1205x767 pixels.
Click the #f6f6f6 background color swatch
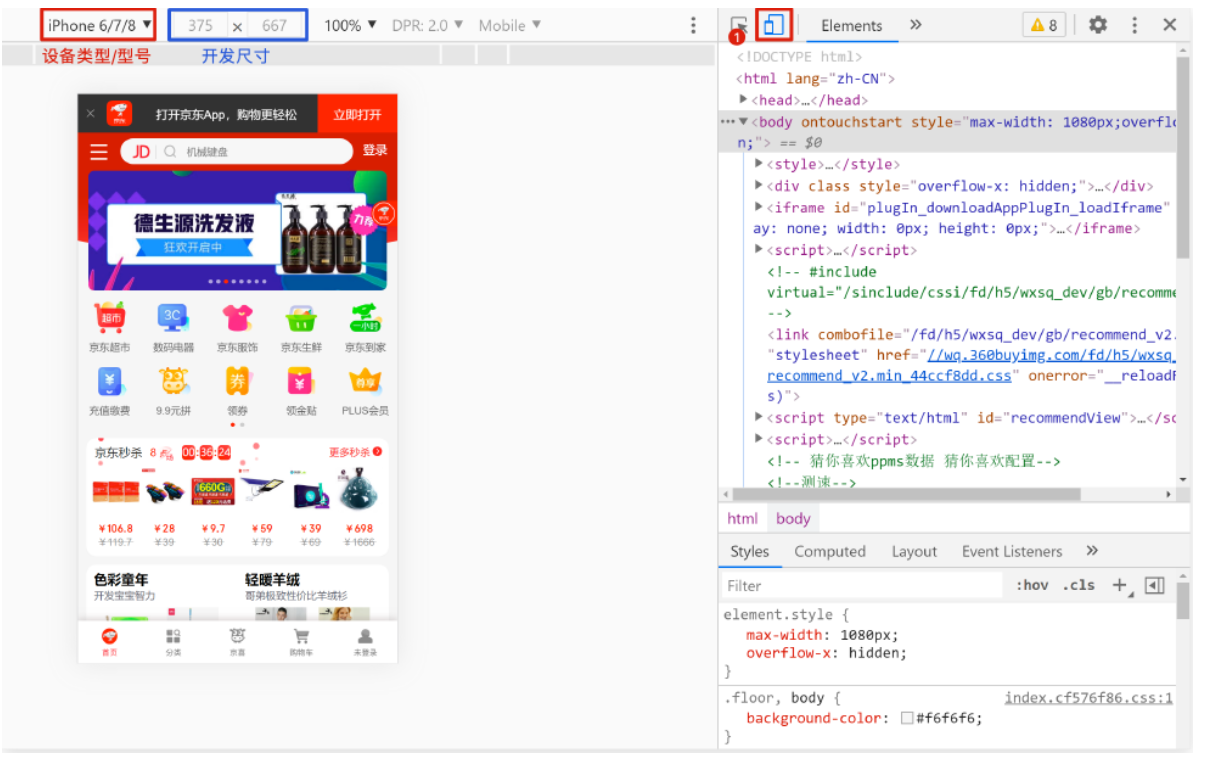click(907, 718)
